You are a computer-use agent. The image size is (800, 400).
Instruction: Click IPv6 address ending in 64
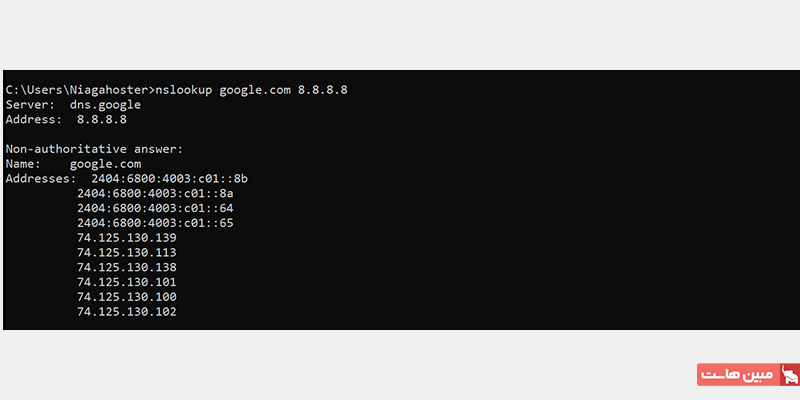pos(155,209)
